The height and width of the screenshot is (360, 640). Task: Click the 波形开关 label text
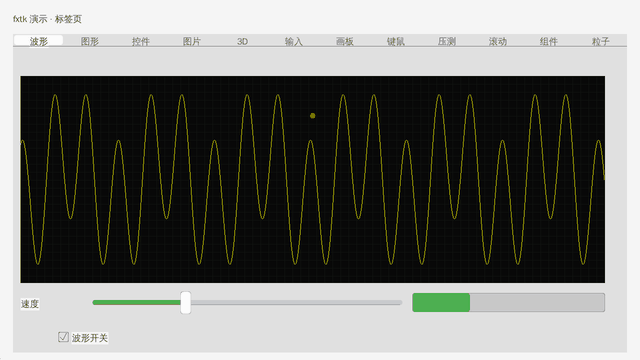point(90,338)
